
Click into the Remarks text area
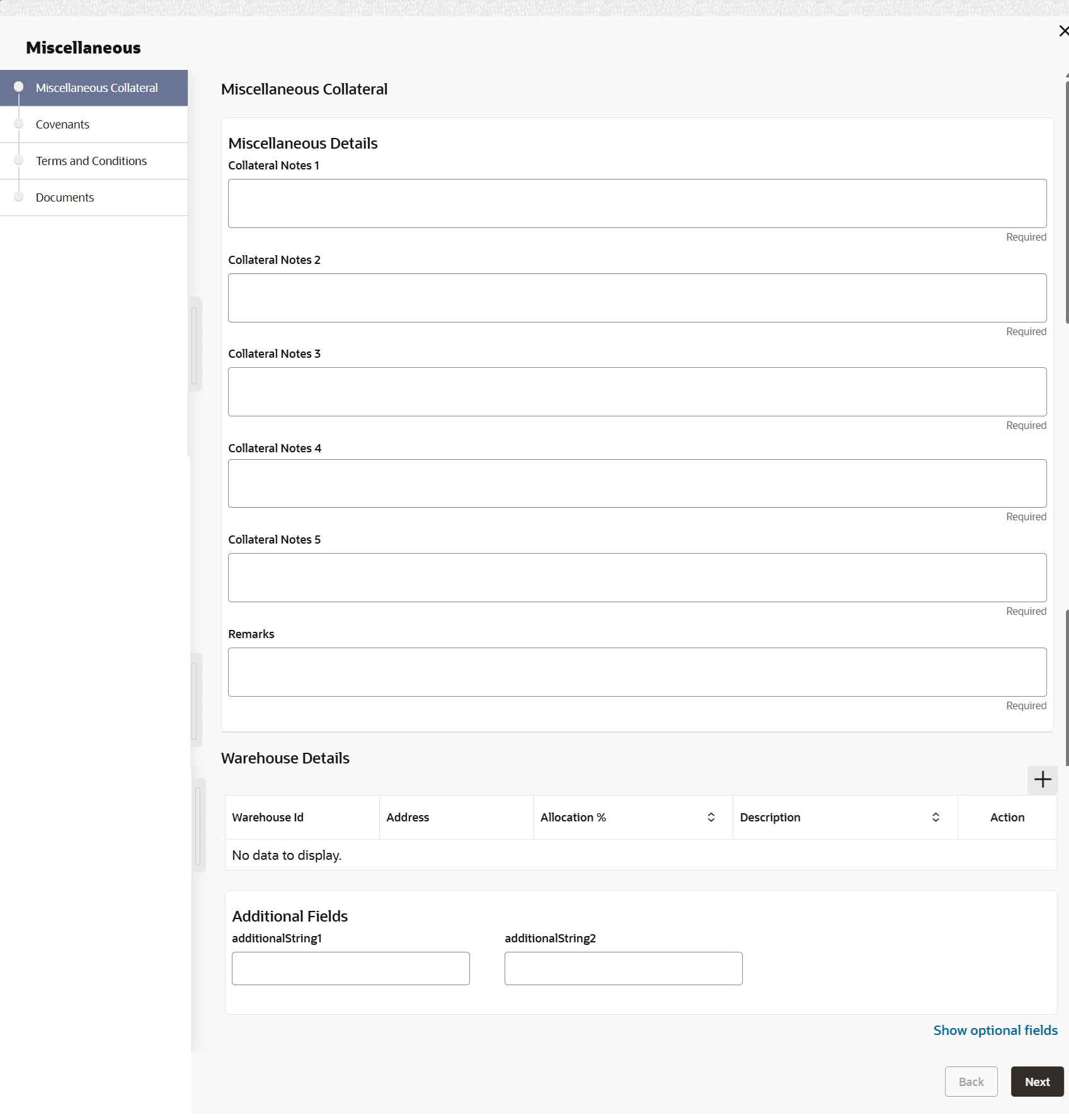(x=637, y=672)
